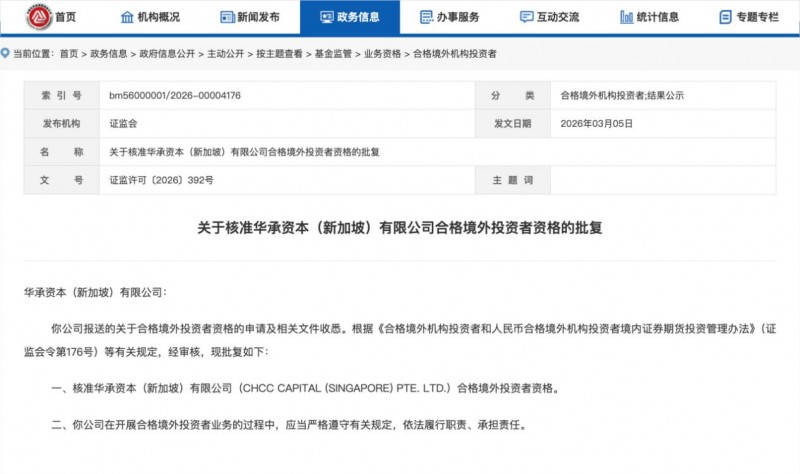Image resolution: width=800 pixels, height=474 pixels.
Task: Click the 机构概况 building icon
Action: pyautogui.click(x=127, y=17)
